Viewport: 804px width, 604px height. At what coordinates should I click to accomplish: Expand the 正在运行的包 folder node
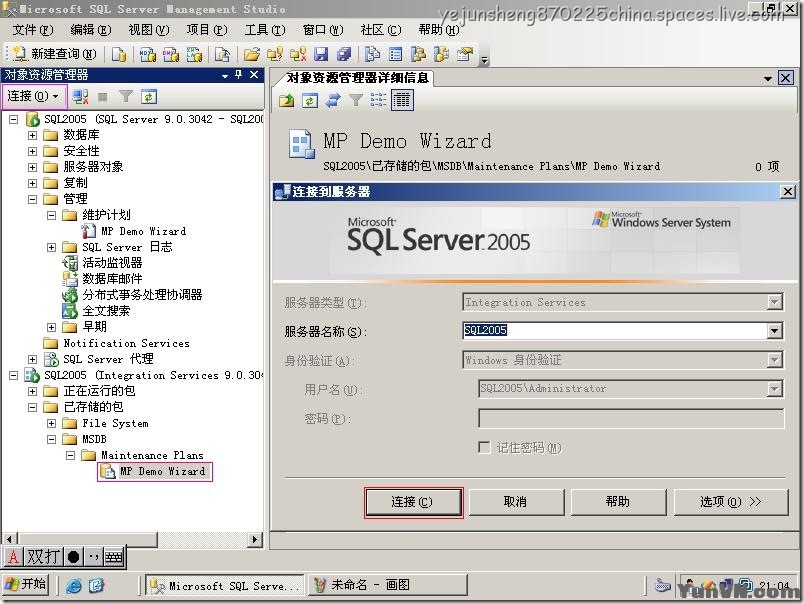point(32,391)
